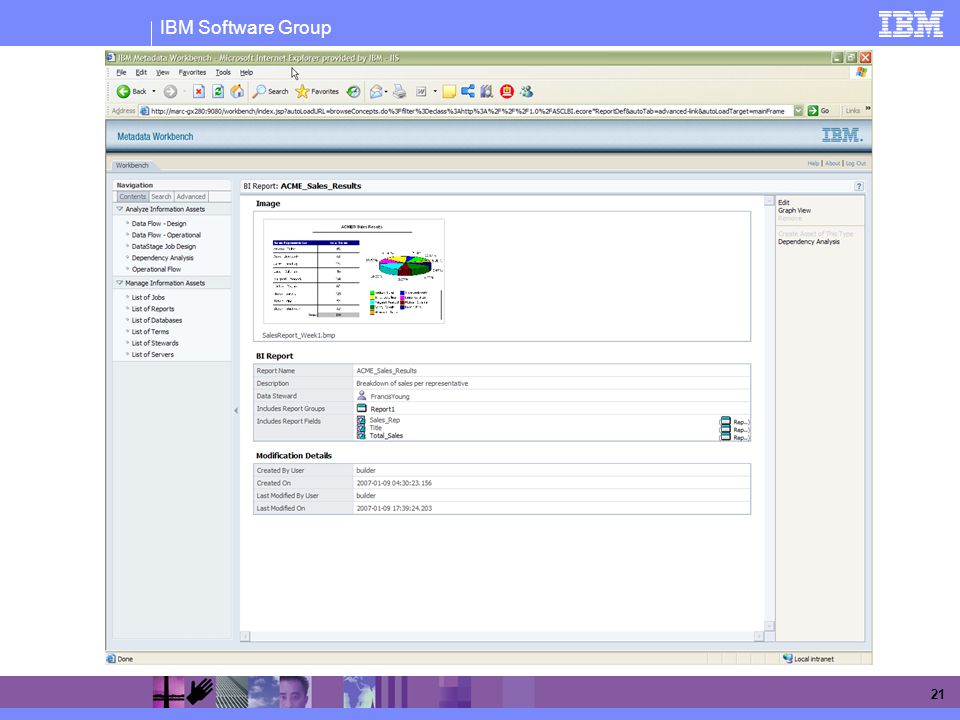Switch to Search navigation tab
Viewport: 960px width, 720px height.
161,197
